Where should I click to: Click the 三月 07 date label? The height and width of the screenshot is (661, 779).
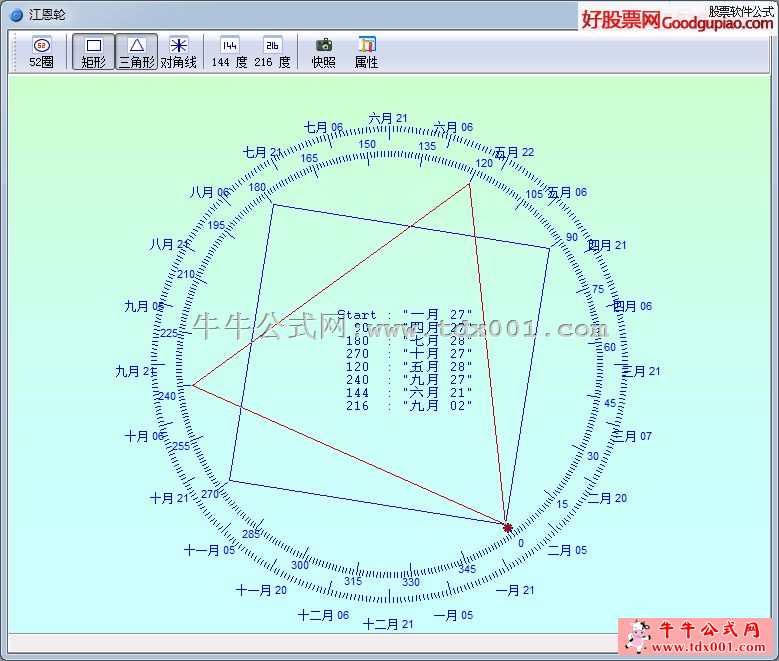click(x=632, y=436)
